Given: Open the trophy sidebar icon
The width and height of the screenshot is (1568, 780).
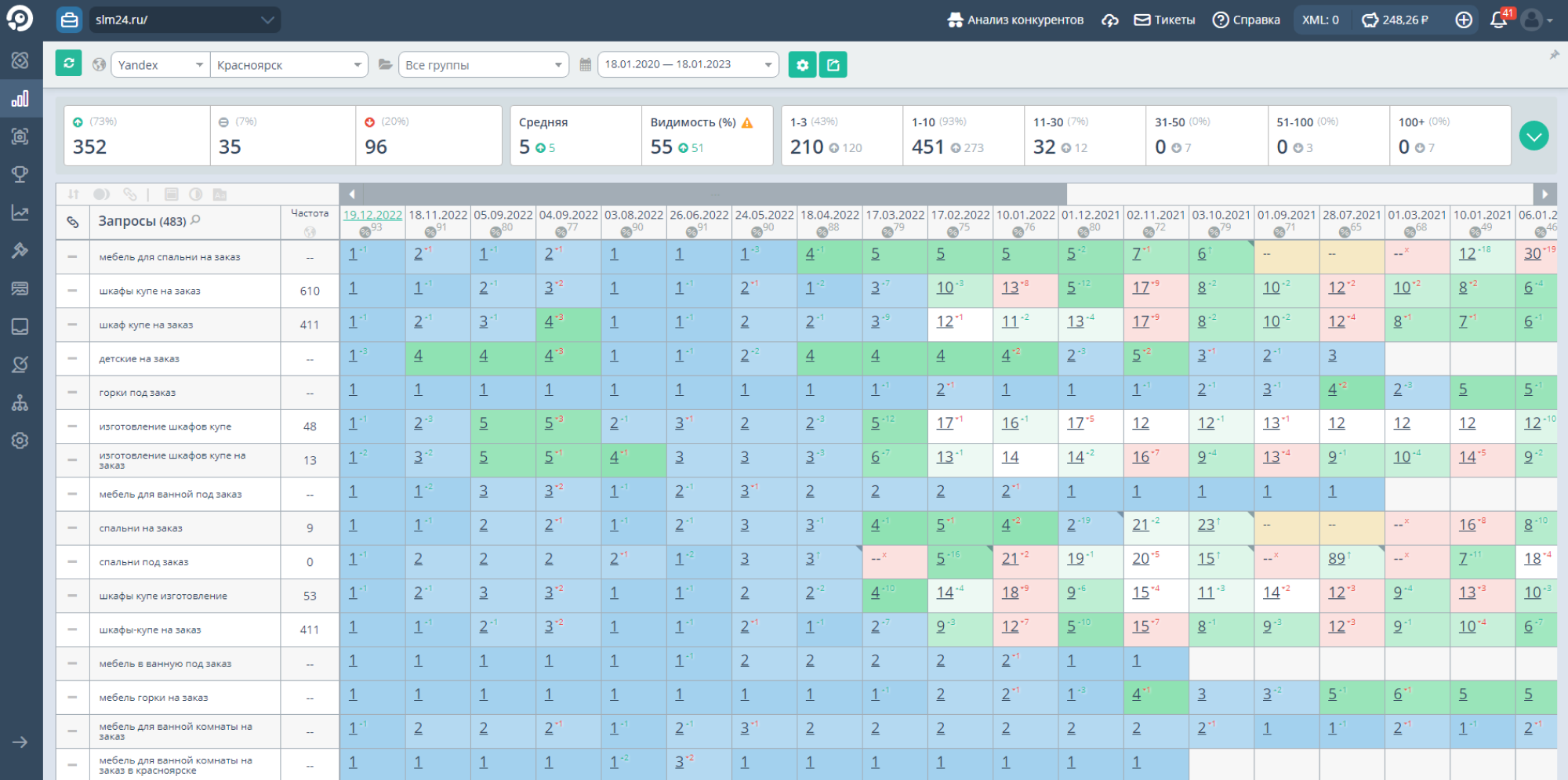Looking at the screenshot, I should [x=20, y=174].
